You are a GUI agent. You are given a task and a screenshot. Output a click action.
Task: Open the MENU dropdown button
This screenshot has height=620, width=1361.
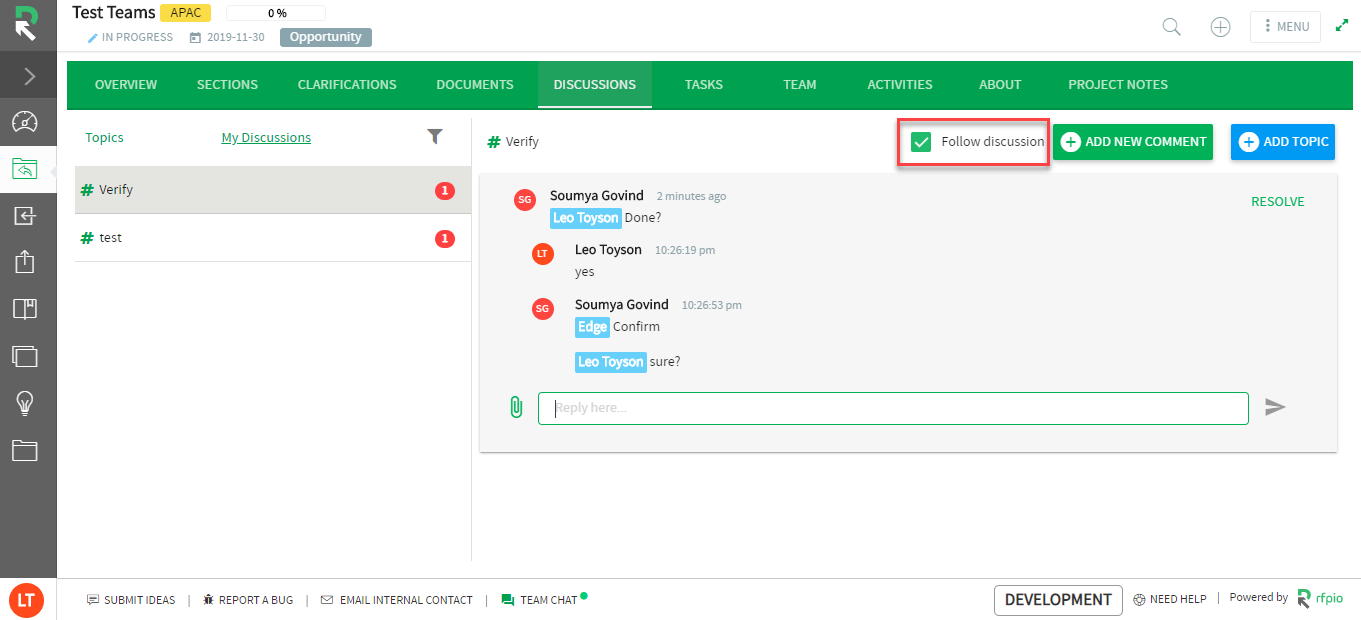1285,27
